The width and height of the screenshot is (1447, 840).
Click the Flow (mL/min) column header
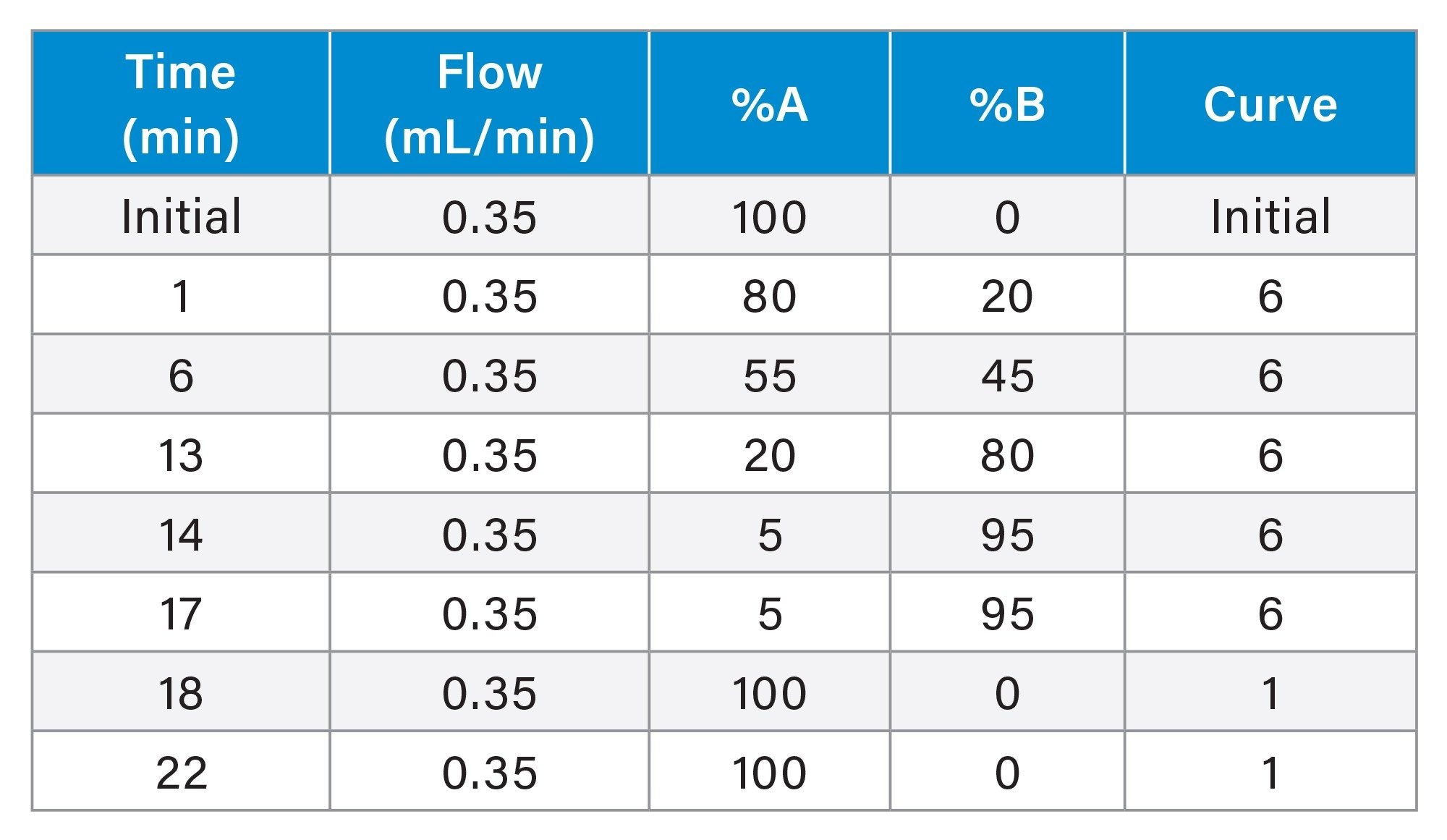[489, 103]
